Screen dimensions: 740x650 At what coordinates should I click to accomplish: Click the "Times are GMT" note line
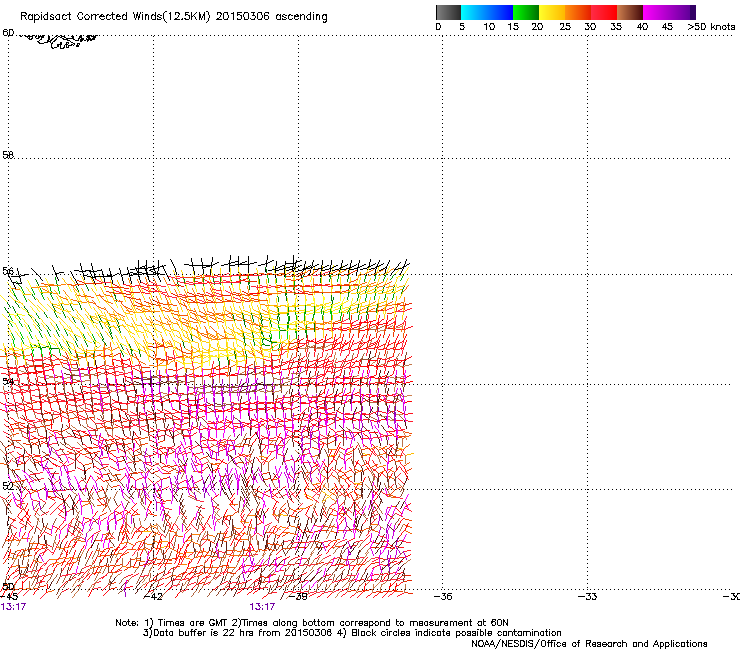312,623
